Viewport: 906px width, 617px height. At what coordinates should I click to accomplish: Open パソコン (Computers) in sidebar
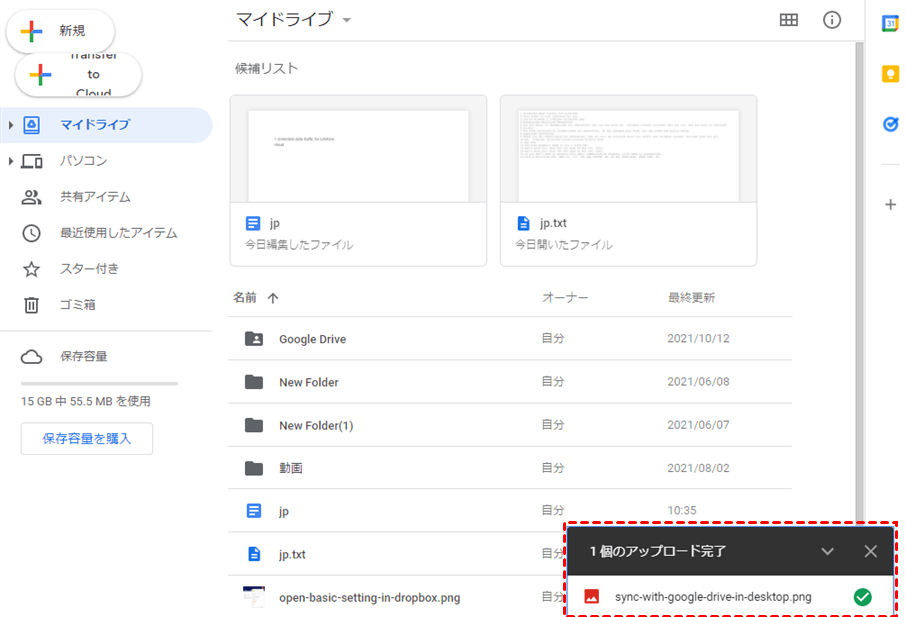pyautogui.click(x=84, y=161)
